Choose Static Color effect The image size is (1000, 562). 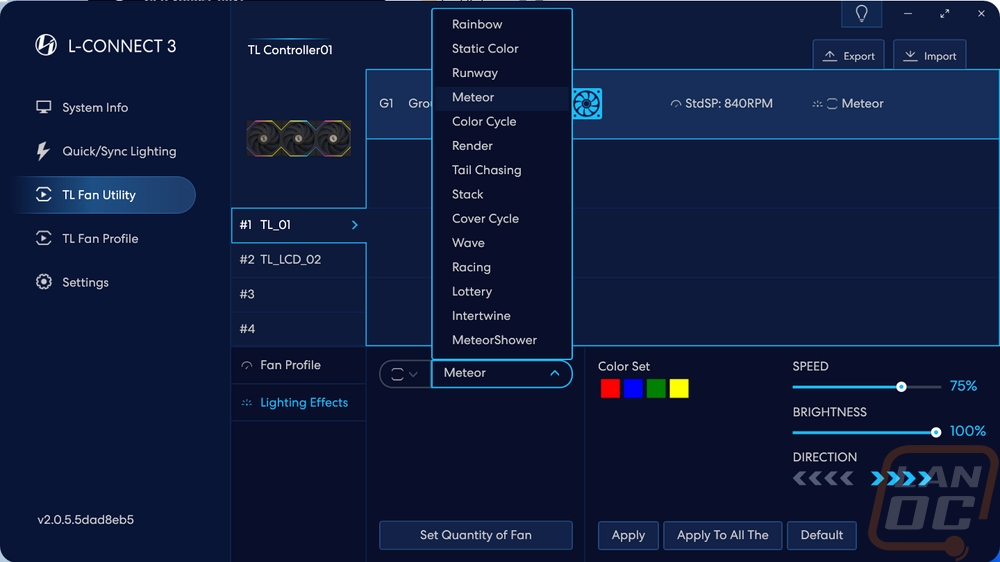click(501, 48)
